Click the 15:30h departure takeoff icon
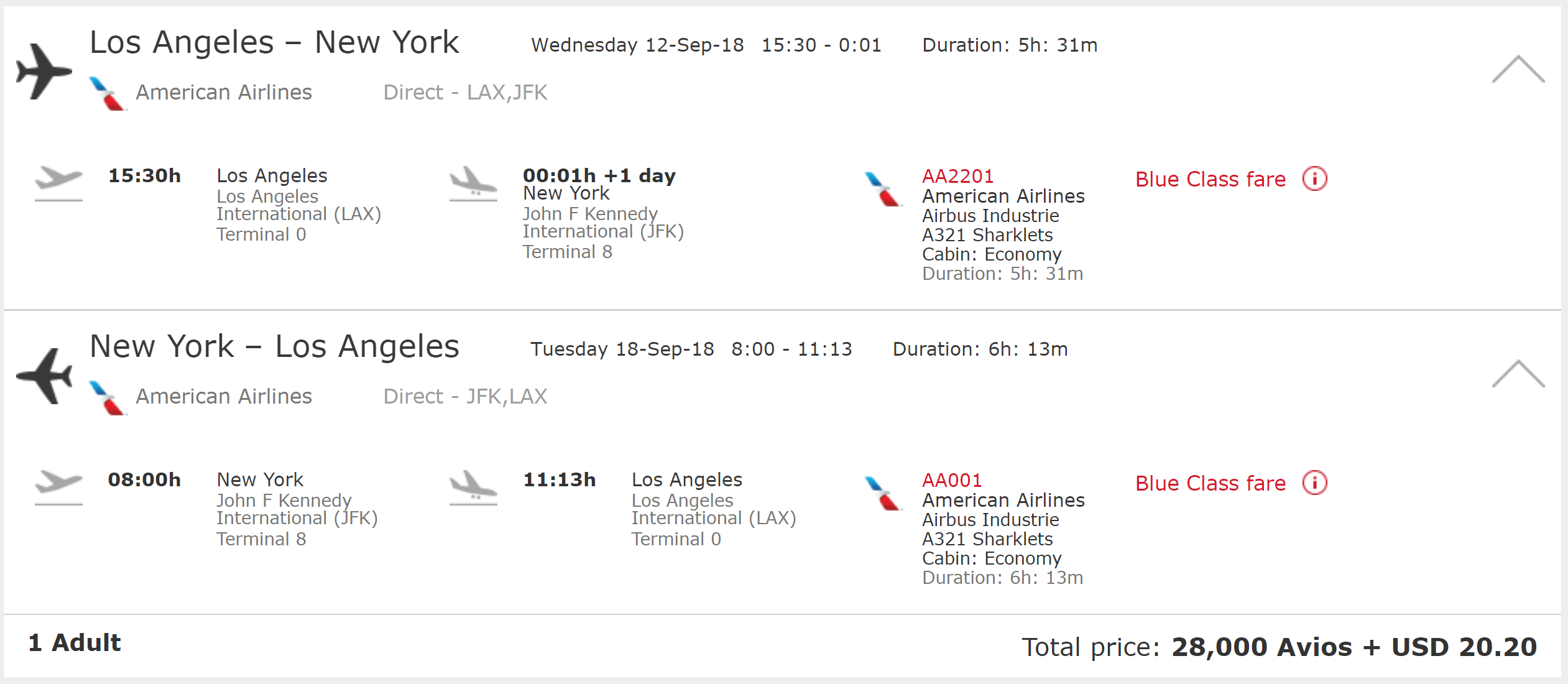Image resolution: width=1568 pixels, height=684 pixels. pos(58,183)
